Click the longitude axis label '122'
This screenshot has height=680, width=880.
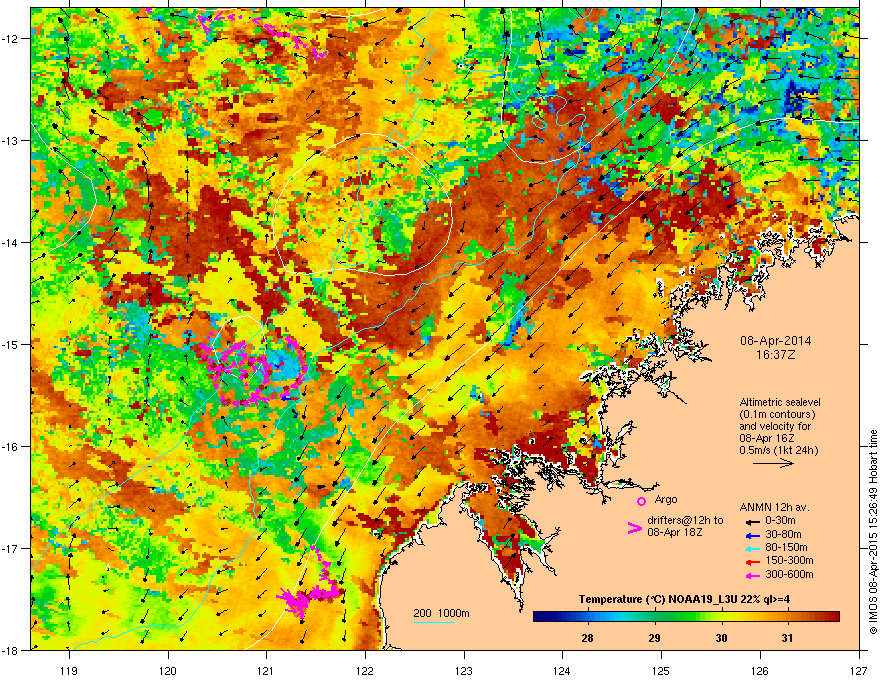click(x=365, y=670)
